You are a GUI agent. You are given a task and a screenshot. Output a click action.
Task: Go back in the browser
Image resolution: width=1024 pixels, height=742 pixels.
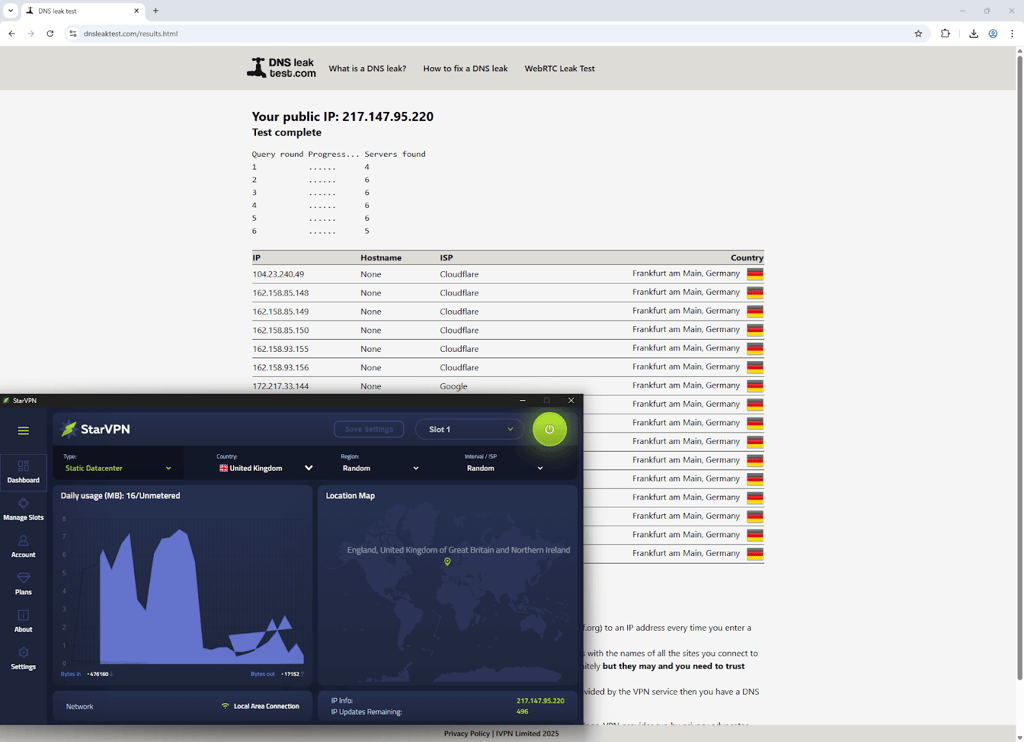pos(12,33)
